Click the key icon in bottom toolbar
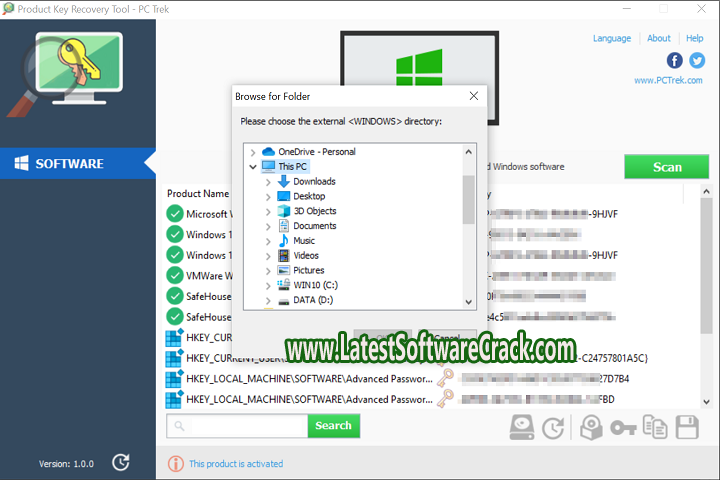 pos(622,427)
